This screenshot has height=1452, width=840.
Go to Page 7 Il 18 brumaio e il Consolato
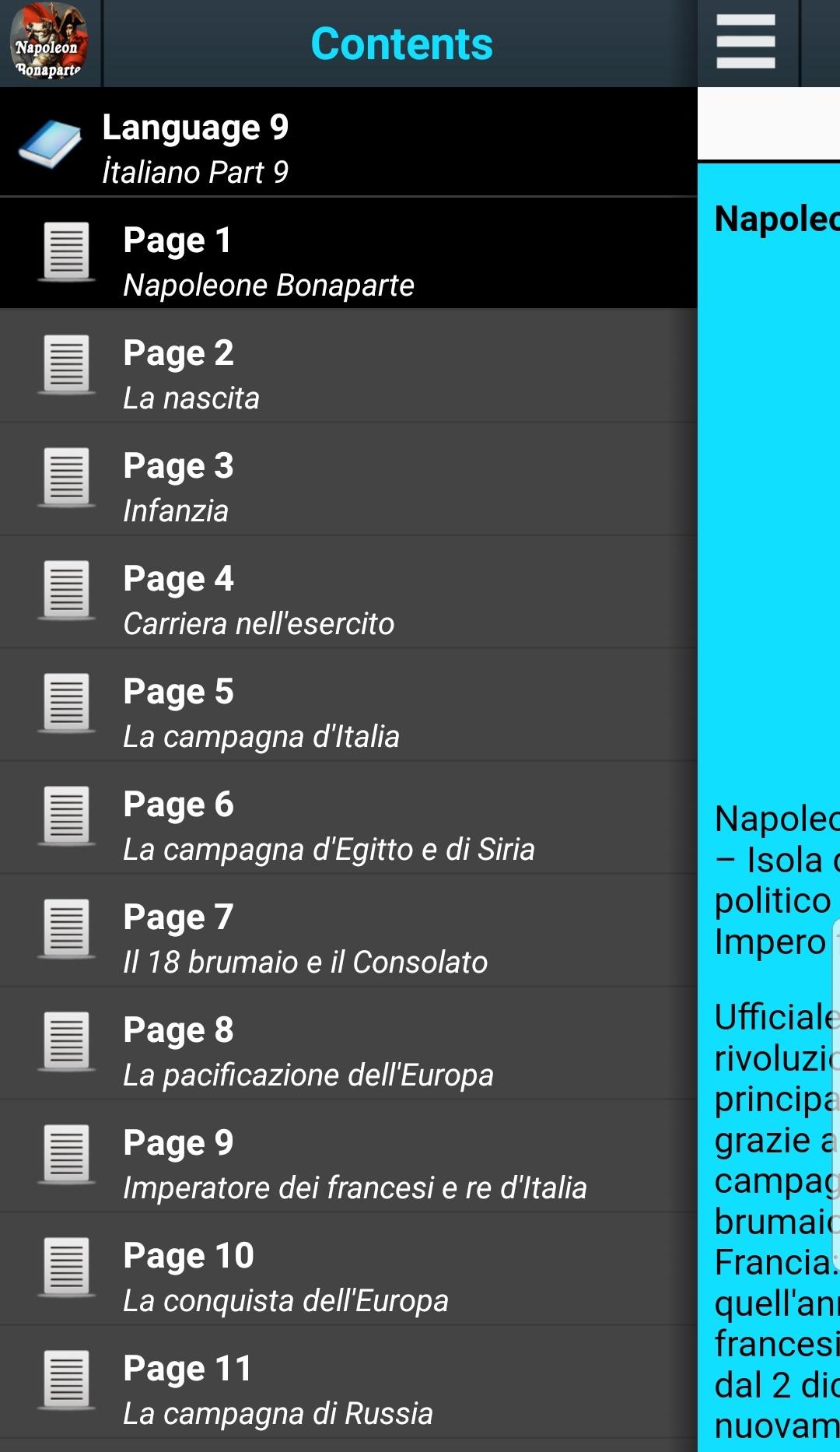(x=348, y=931)
